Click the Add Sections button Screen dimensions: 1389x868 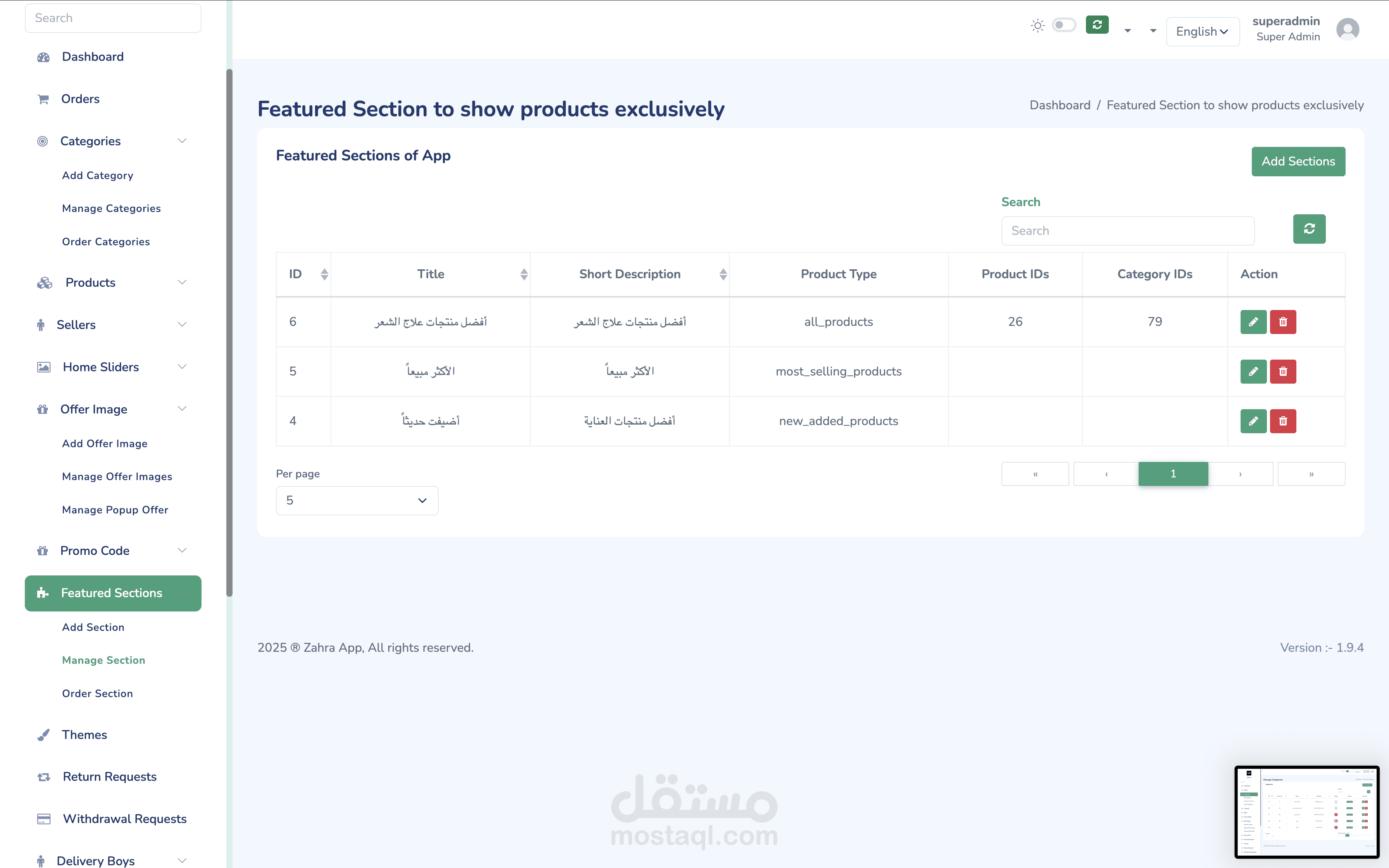click(1298, 161)
